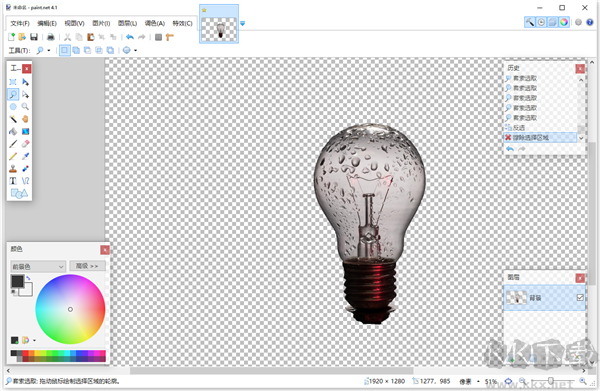Image resolution: width=600 pixels, height=391 pixels.
Task: Select the Clone Stamp tool
Action: tap(13, 168)
